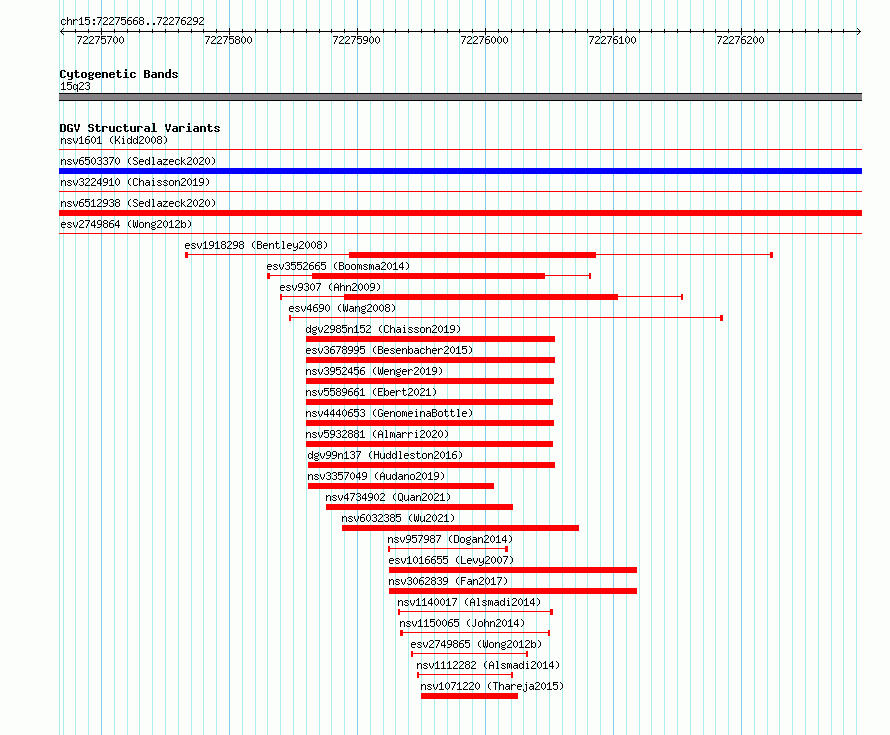Select nsv3357049 (Audano2019) label
The width and height of the screenshot is (890, 735).
coord(376,476)
